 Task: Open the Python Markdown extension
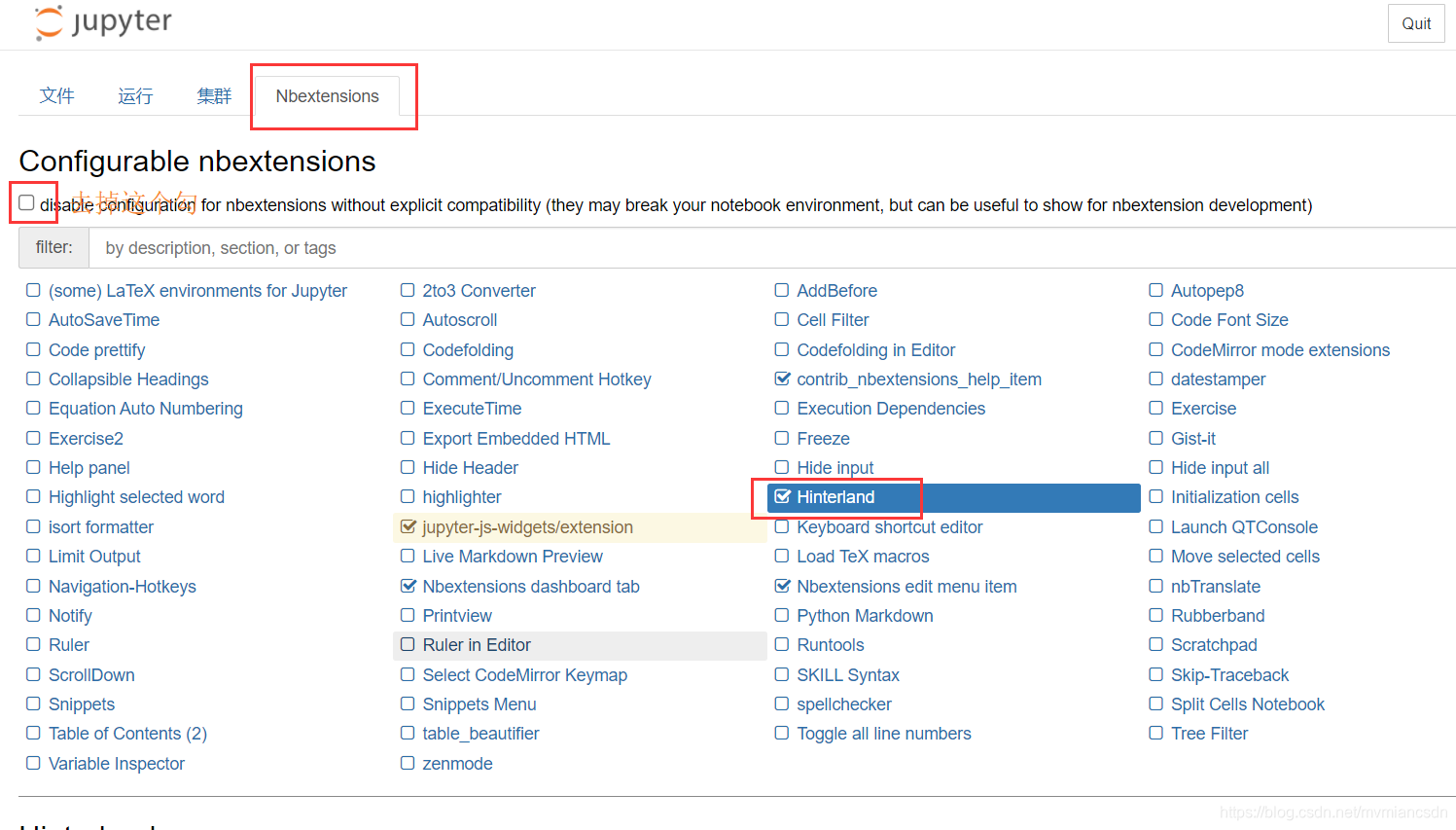pyautogui.click(x=865, y=616)
